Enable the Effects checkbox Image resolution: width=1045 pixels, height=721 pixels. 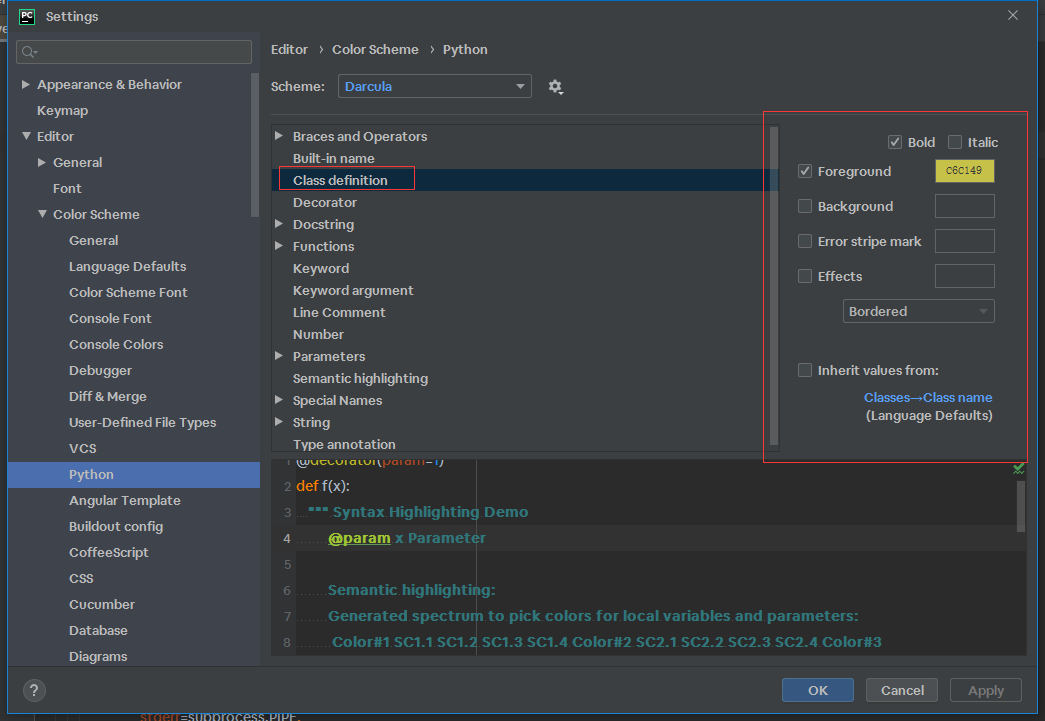805,276
